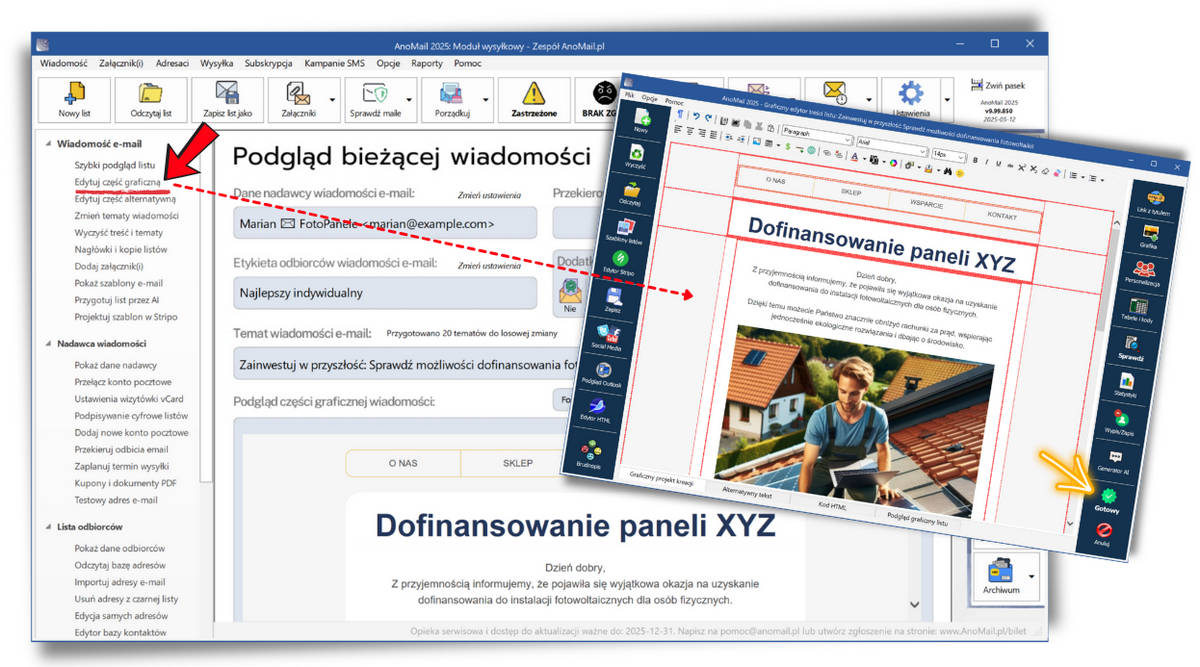Click the Nowy list toolbar icon
Screen dimensions: 1200x667
click(74, 99)
